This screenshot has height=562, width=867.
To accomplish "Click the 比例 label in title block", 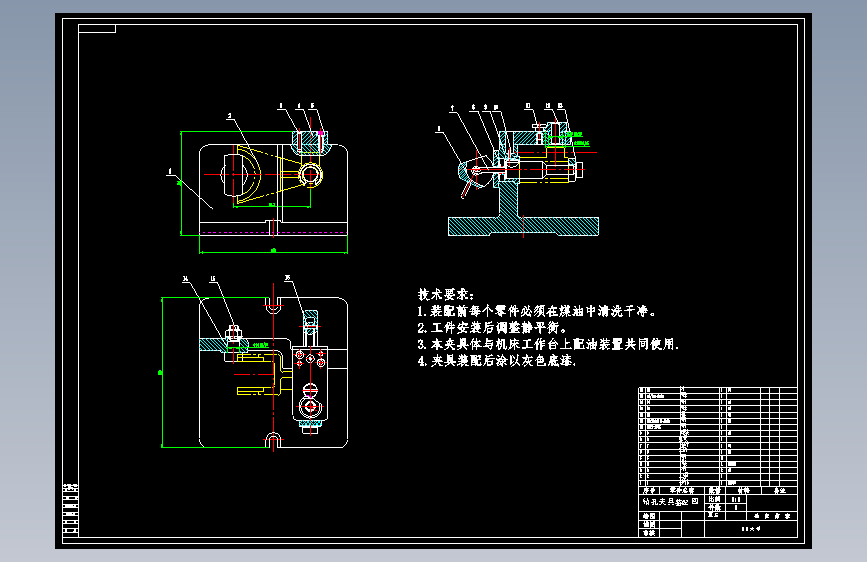I will click(x=714, y=499).
